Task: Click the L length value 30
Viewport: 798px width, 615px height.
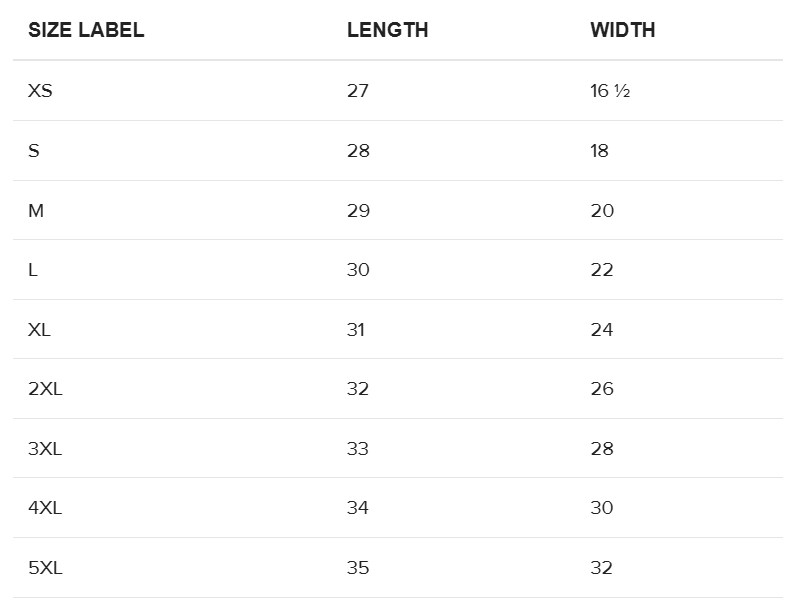Action: [x=358, y=270]
